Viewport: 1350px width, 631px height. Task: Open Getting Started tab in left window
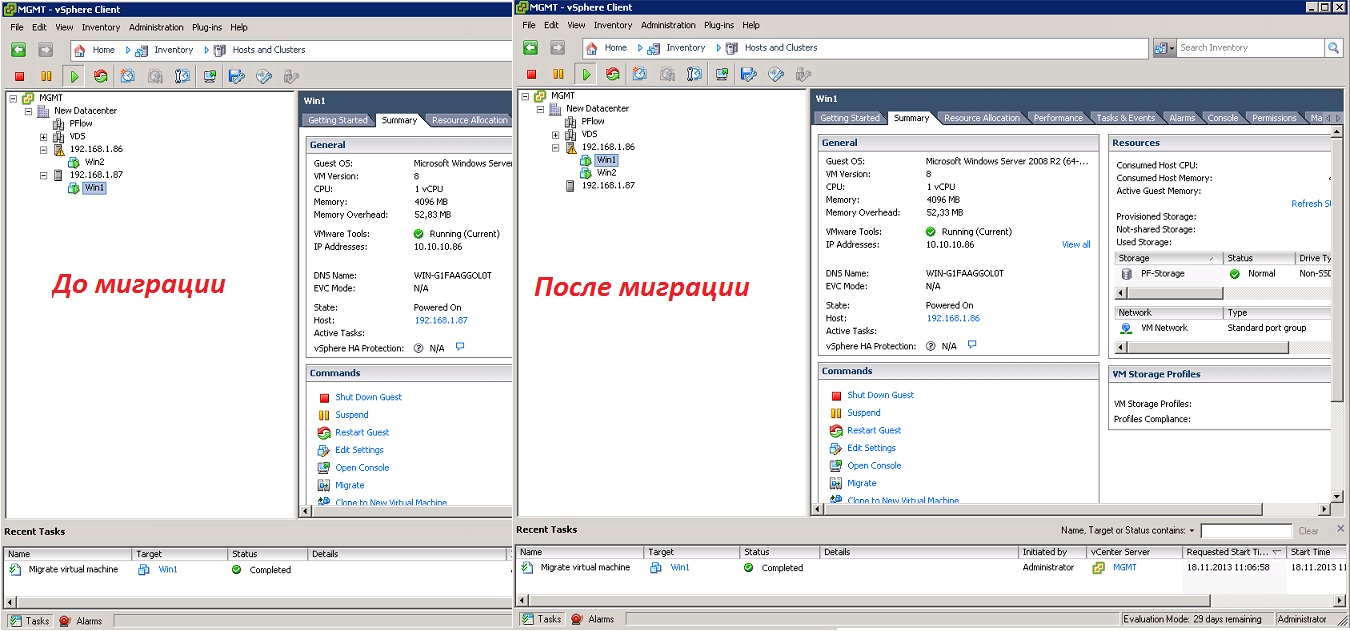338,120
